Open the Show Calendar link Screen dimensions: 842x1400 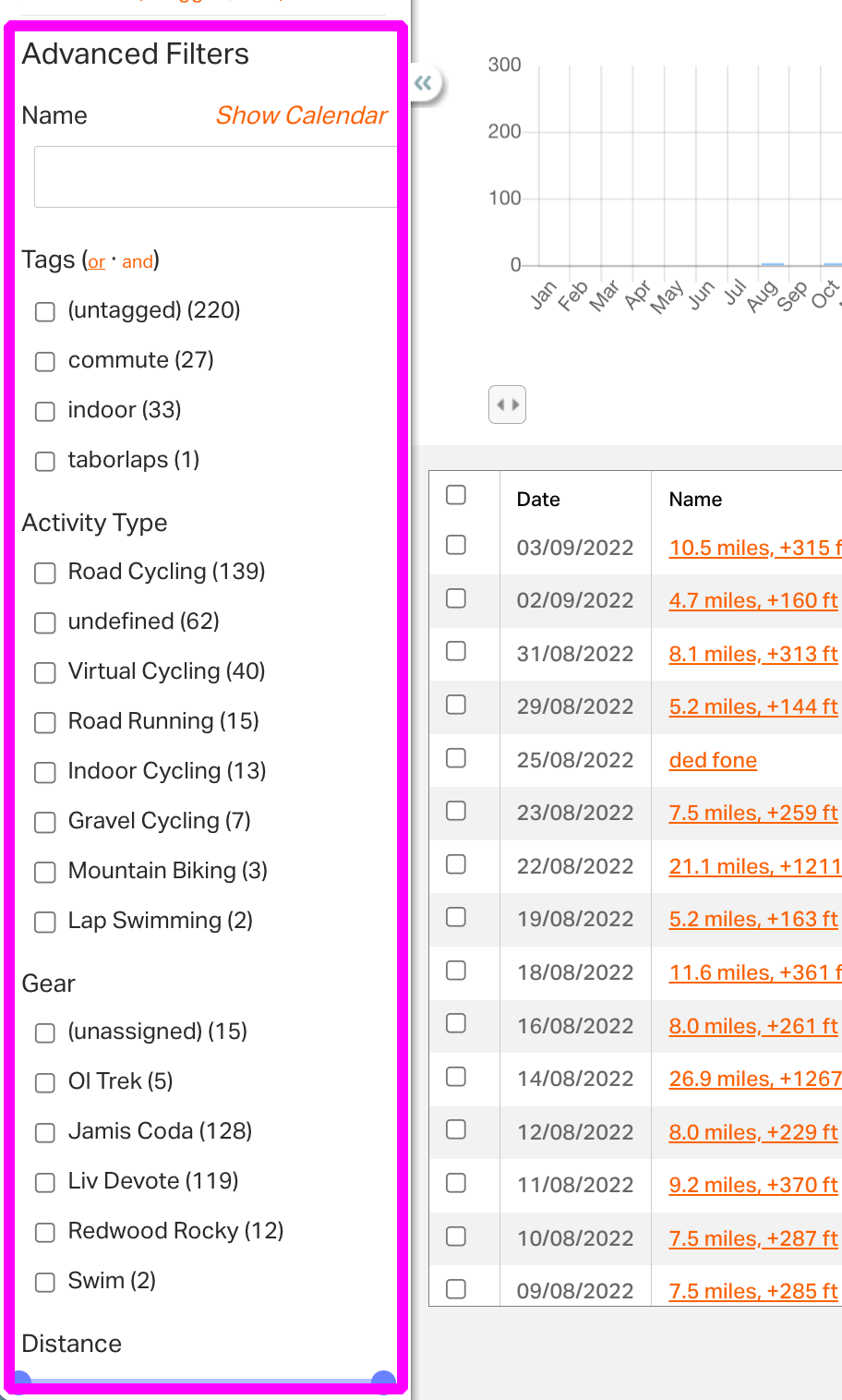pos(302,115)
